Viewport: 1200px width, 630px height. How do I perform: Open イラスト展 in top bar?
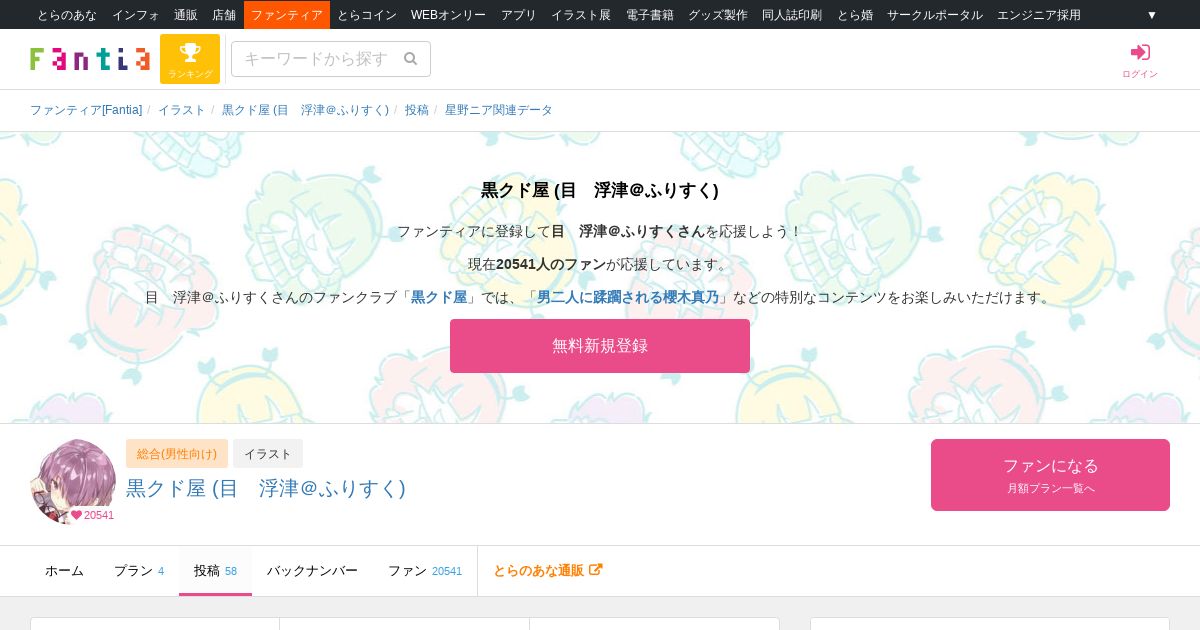(x=581, y=15)
